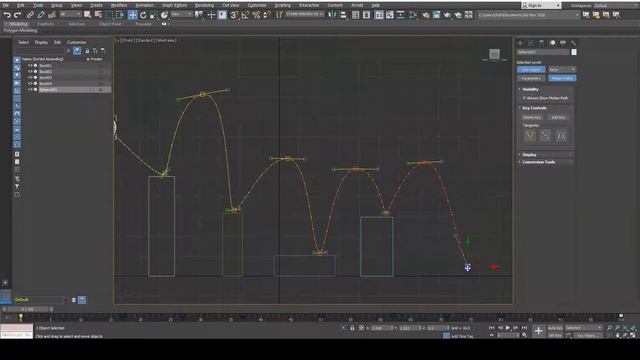Viewport: 640px width, 360px height.
Task: Click the Parameters button
Action: (x=531, y=78)
